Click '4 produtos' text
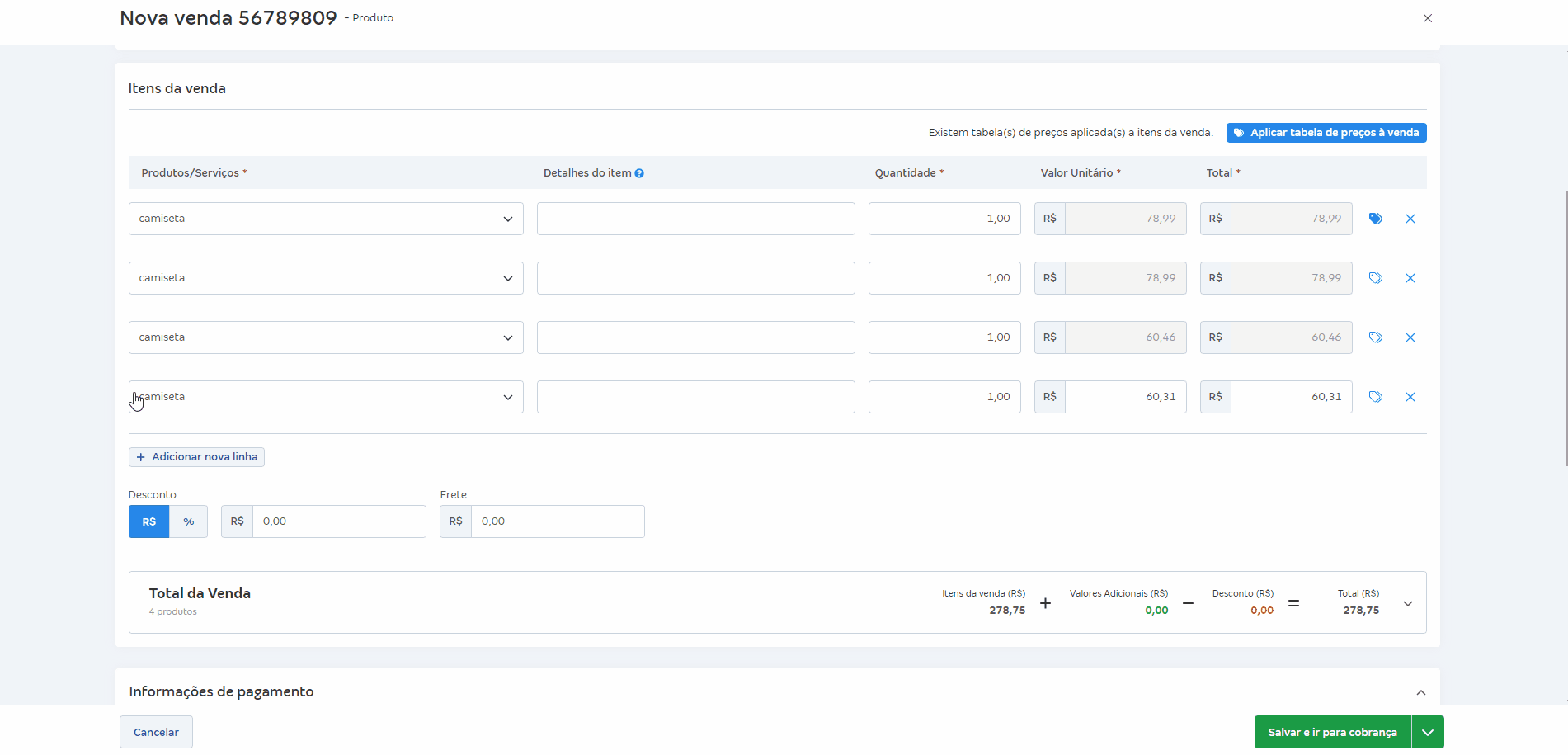The width and height of the screenshot is (1568, 755). click(173, 612)
